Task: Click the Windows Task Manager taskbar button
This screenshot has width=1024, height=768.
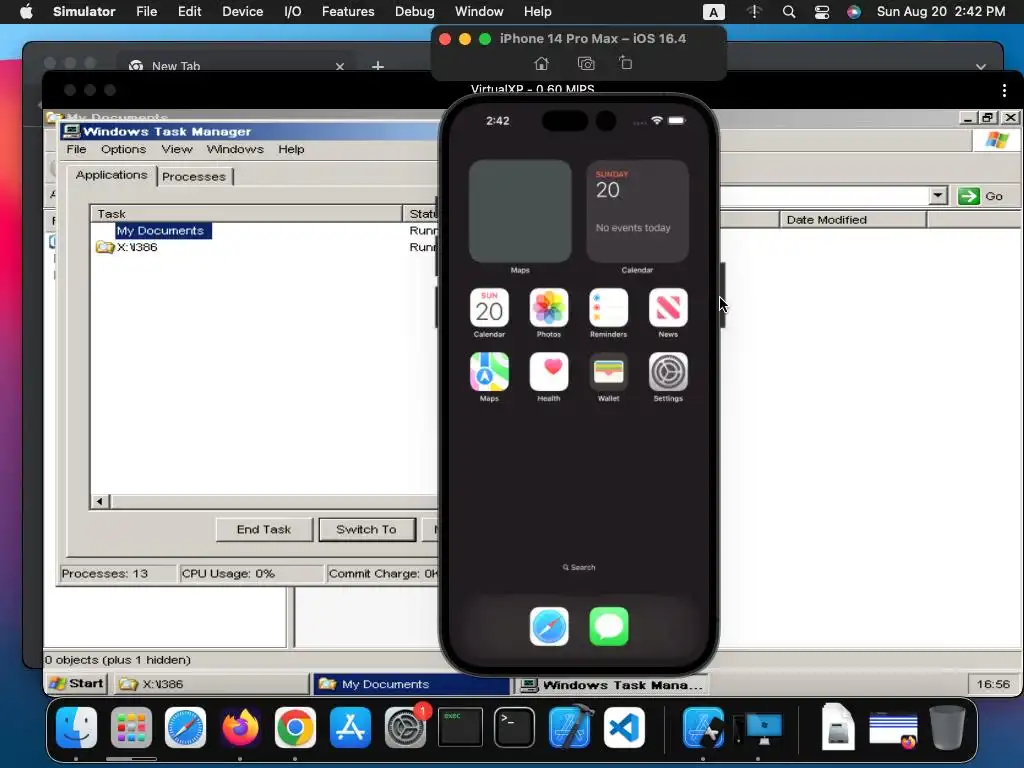Action: click(611, 684)
